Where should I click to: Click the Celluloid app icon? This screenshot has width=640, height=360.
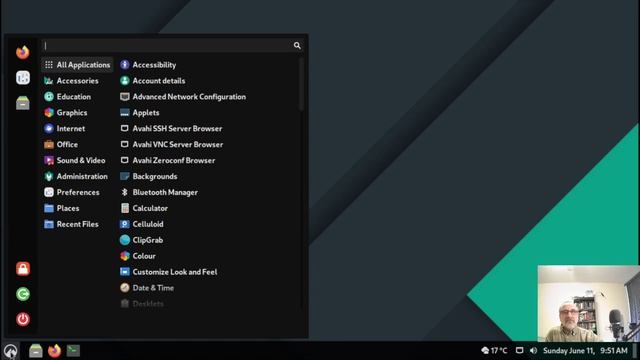[125, 224]
